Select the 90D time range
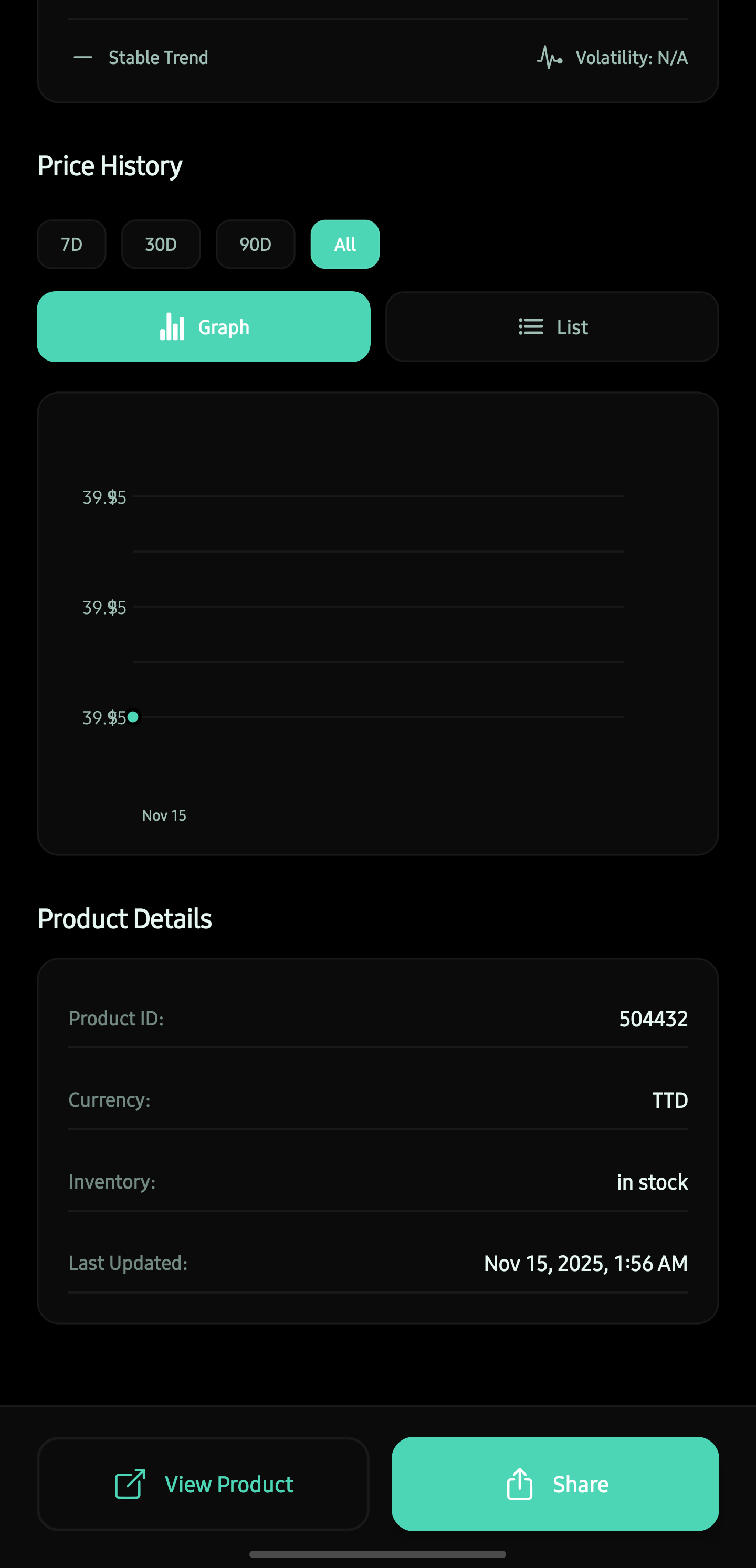756x1568 pixels. [255, 244]
